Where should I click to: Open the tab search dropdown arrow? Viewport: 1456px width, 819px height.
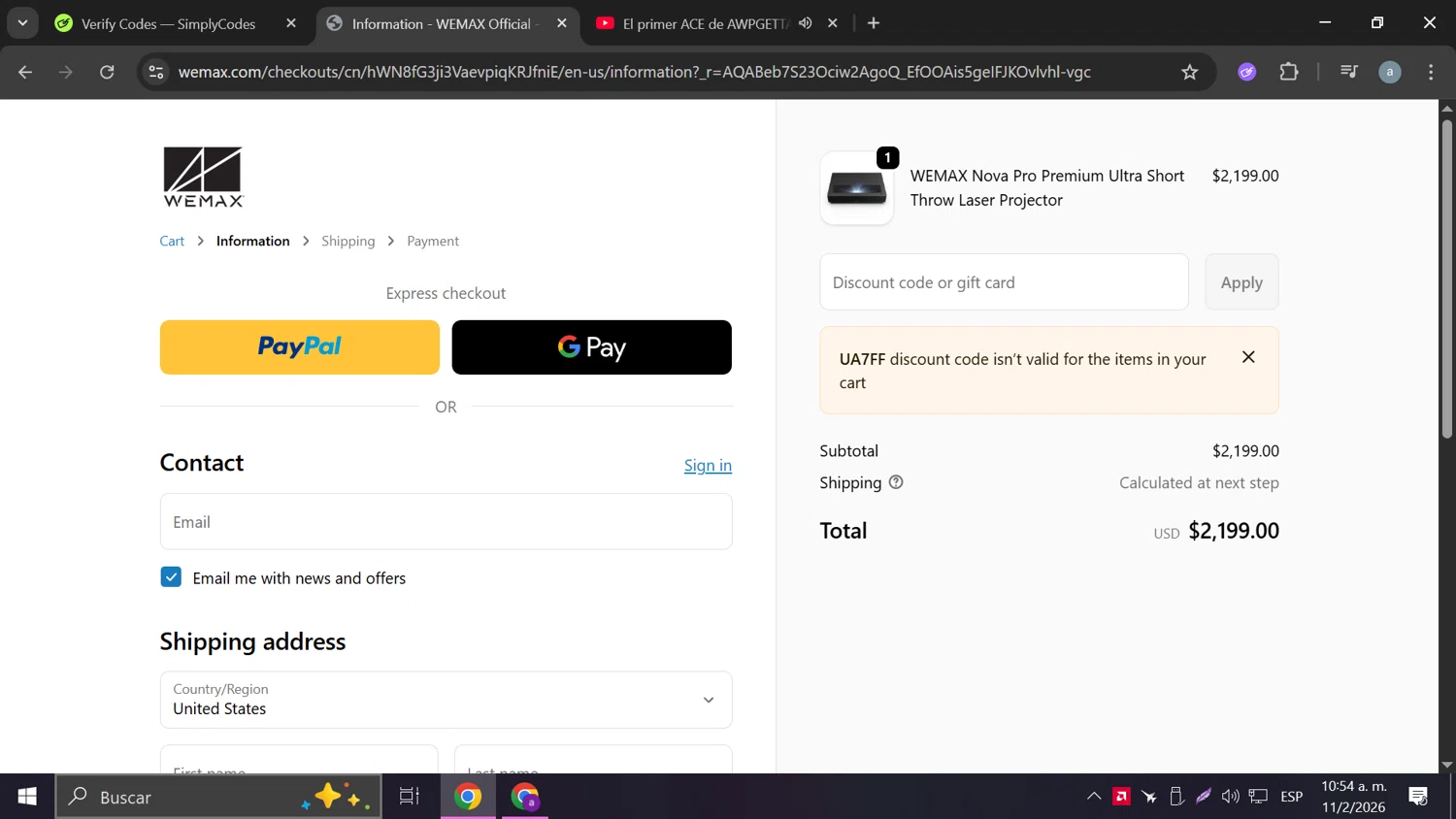point(22,23)
